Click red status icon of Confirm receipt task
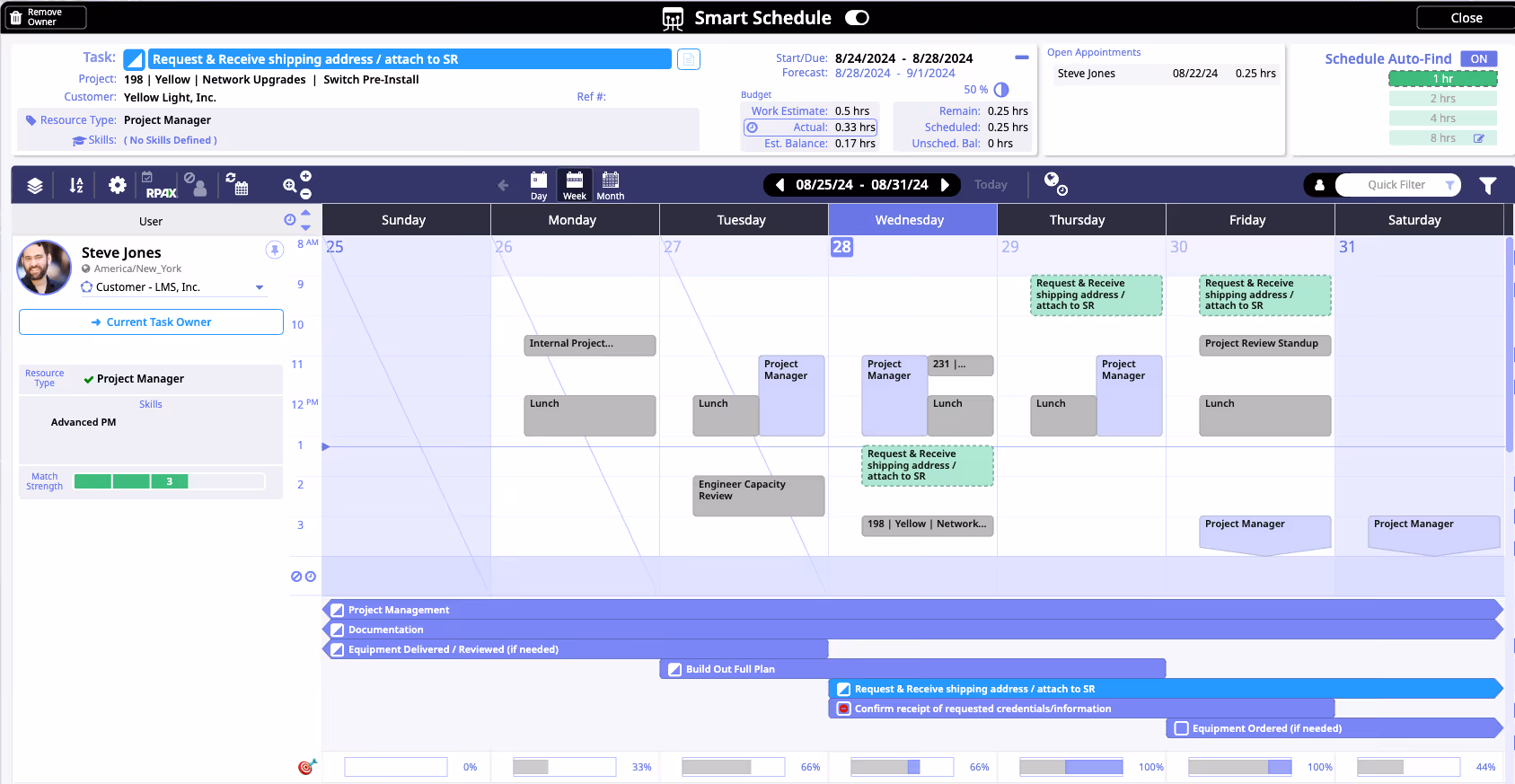 click(844, 709)
